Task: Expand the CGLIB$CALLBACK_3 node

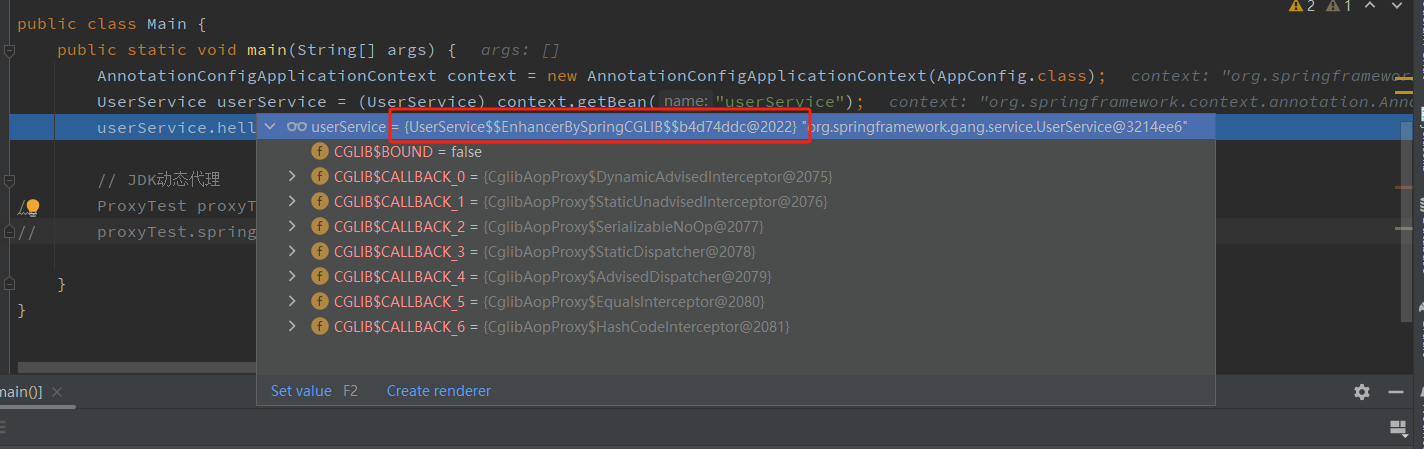Action: 292,252
